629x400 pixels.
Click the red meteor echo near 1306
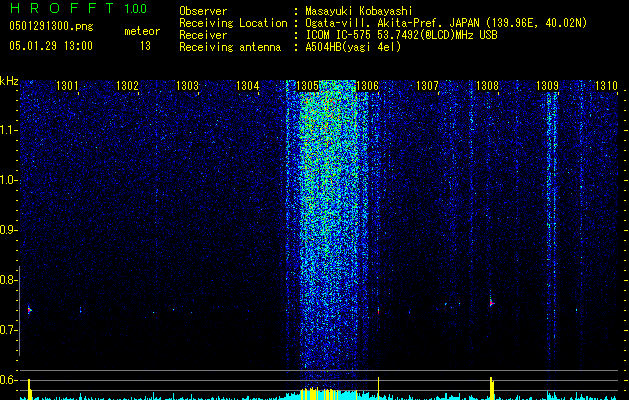(378, 311)
